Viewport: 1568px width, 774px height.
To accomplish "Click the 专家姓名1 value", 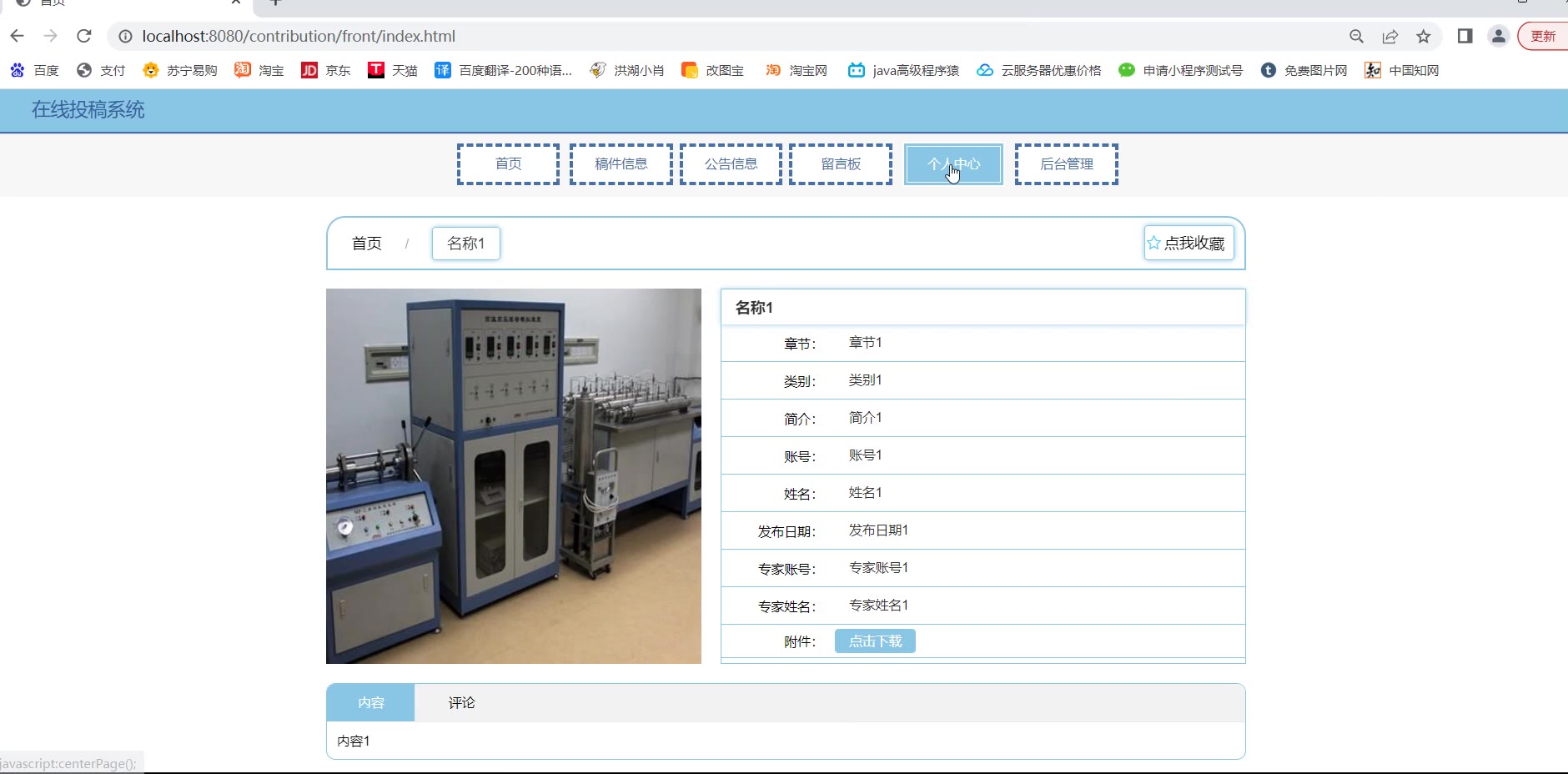I will tap(878, 606).
